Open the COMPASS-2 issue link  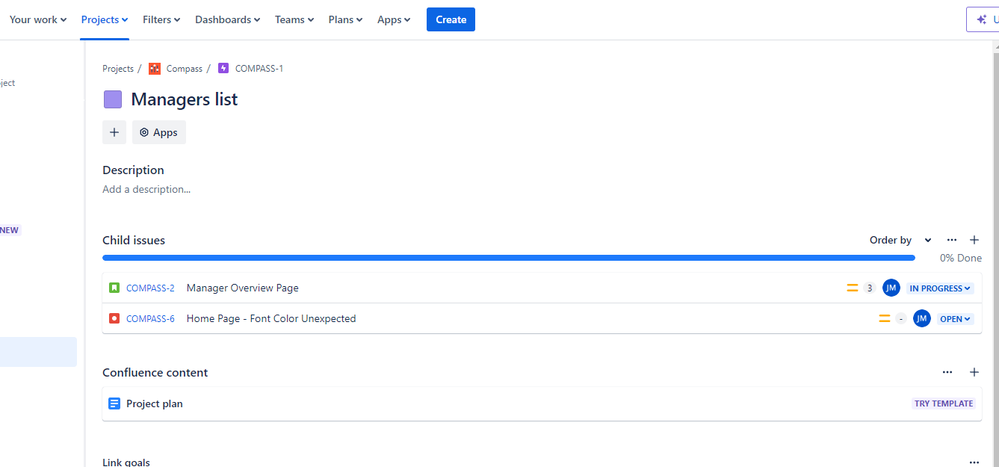pyautogui.click(x=150, y=288)
